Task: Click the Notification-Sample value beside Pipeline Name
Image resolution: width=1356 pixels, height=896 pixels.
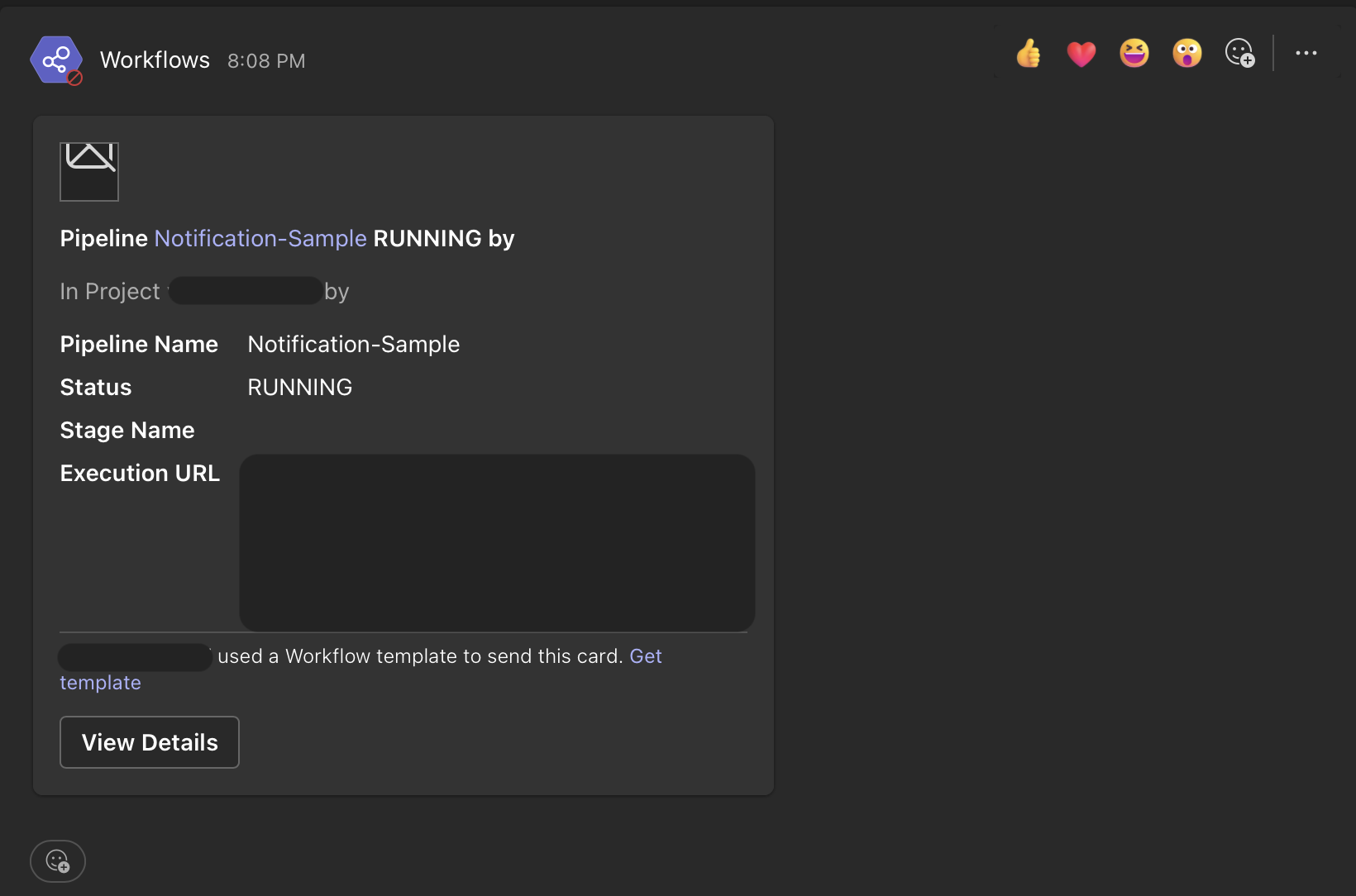Action: [x=354, y=345]
